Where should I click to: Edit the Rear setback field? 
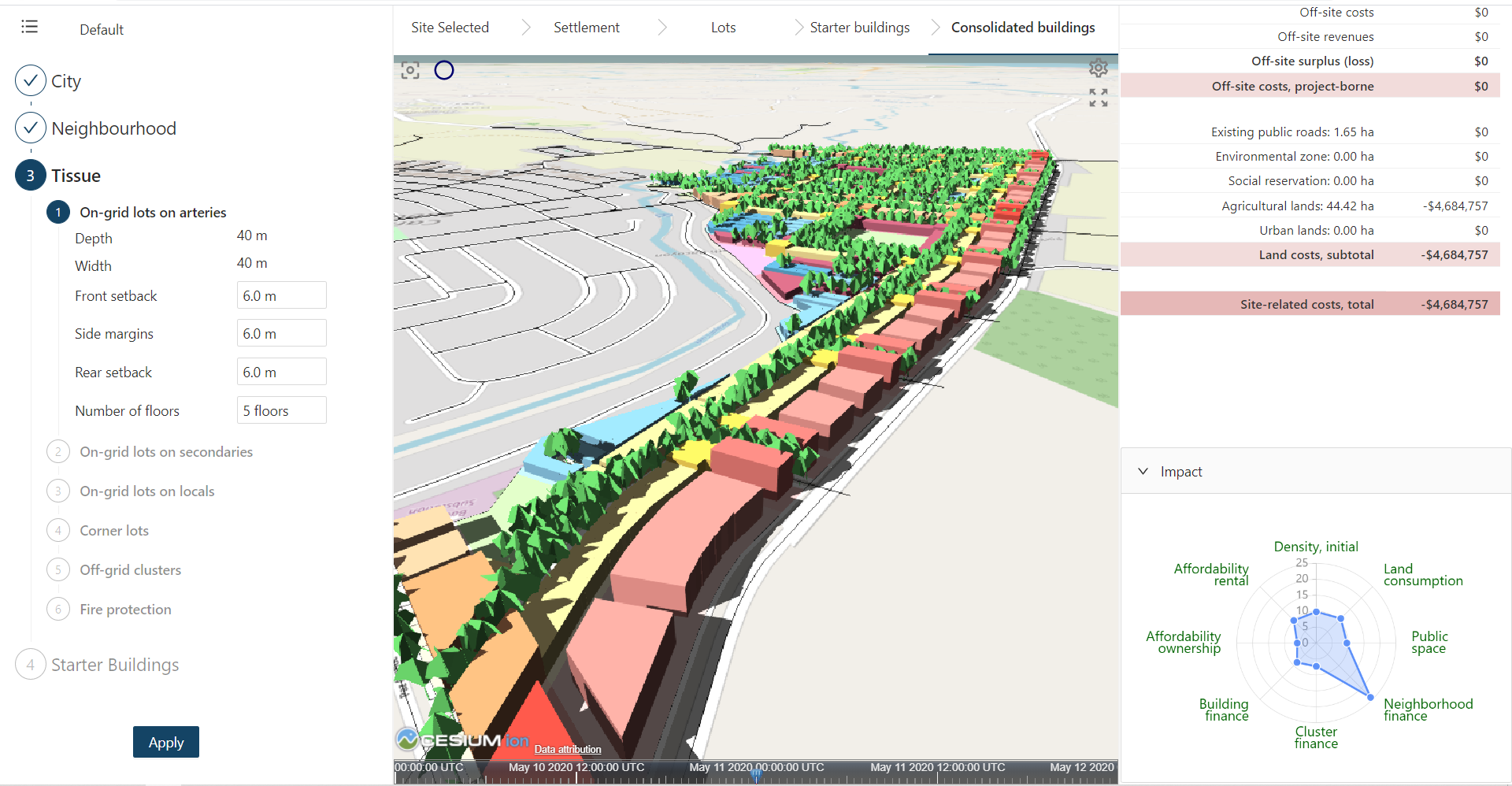[x=281, y=372]
